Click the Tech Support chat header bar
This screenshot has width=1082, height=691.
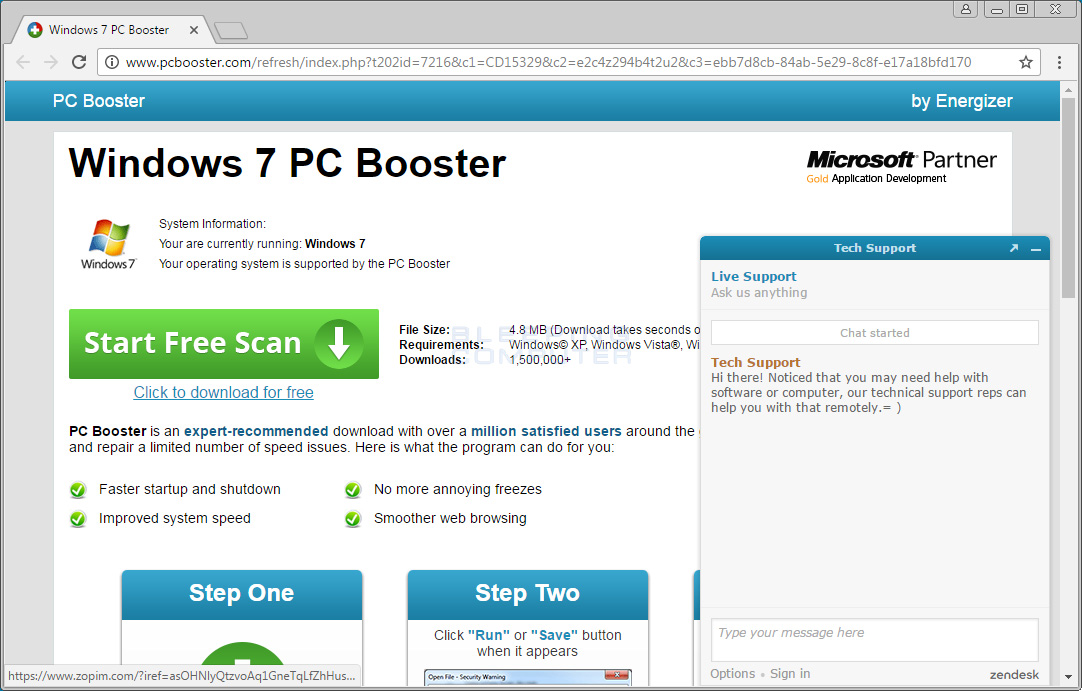(x=875, y=248)
